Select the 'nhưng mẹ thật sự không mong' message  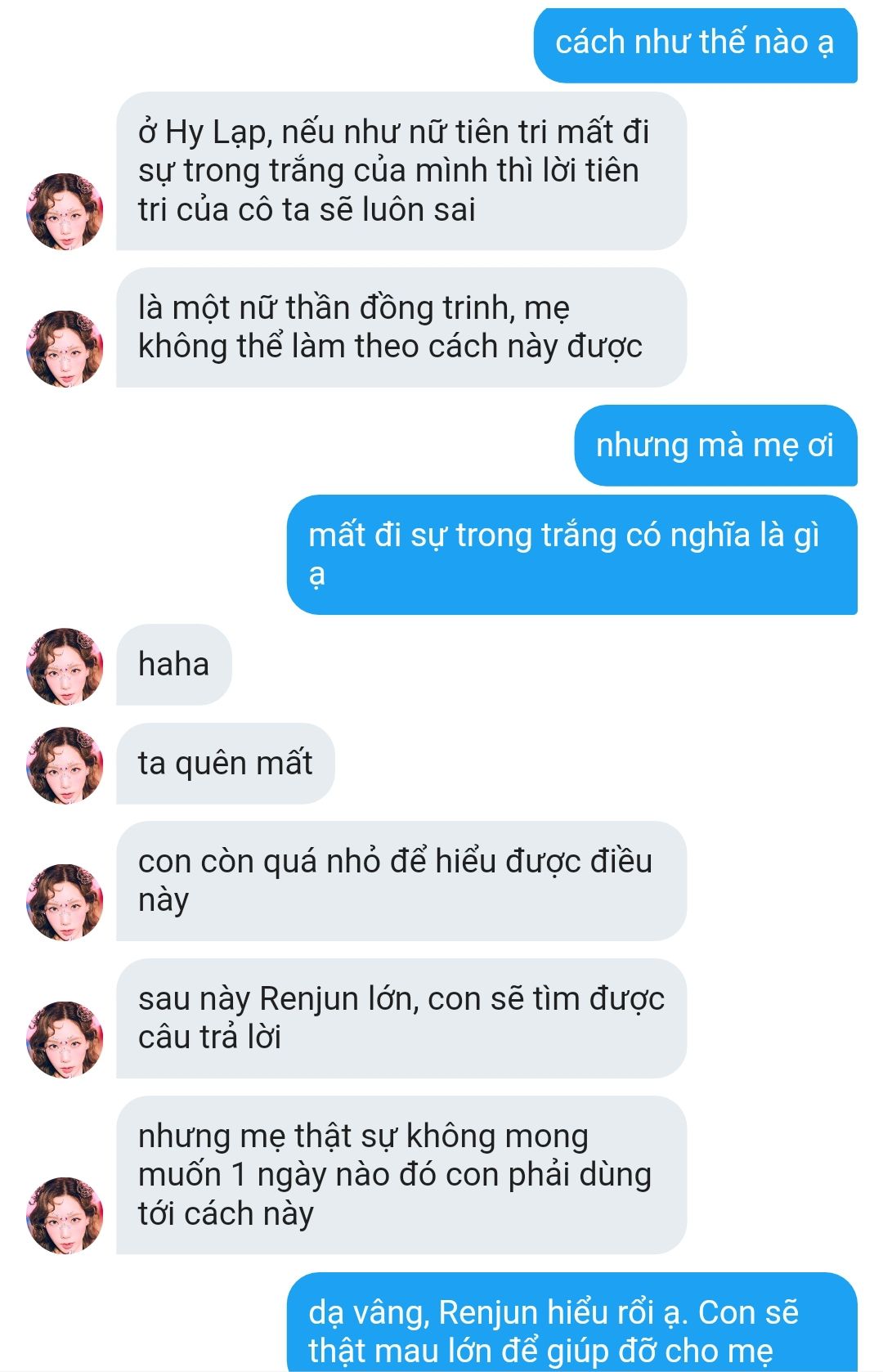pyautogui.click(x=401, y=1175)
